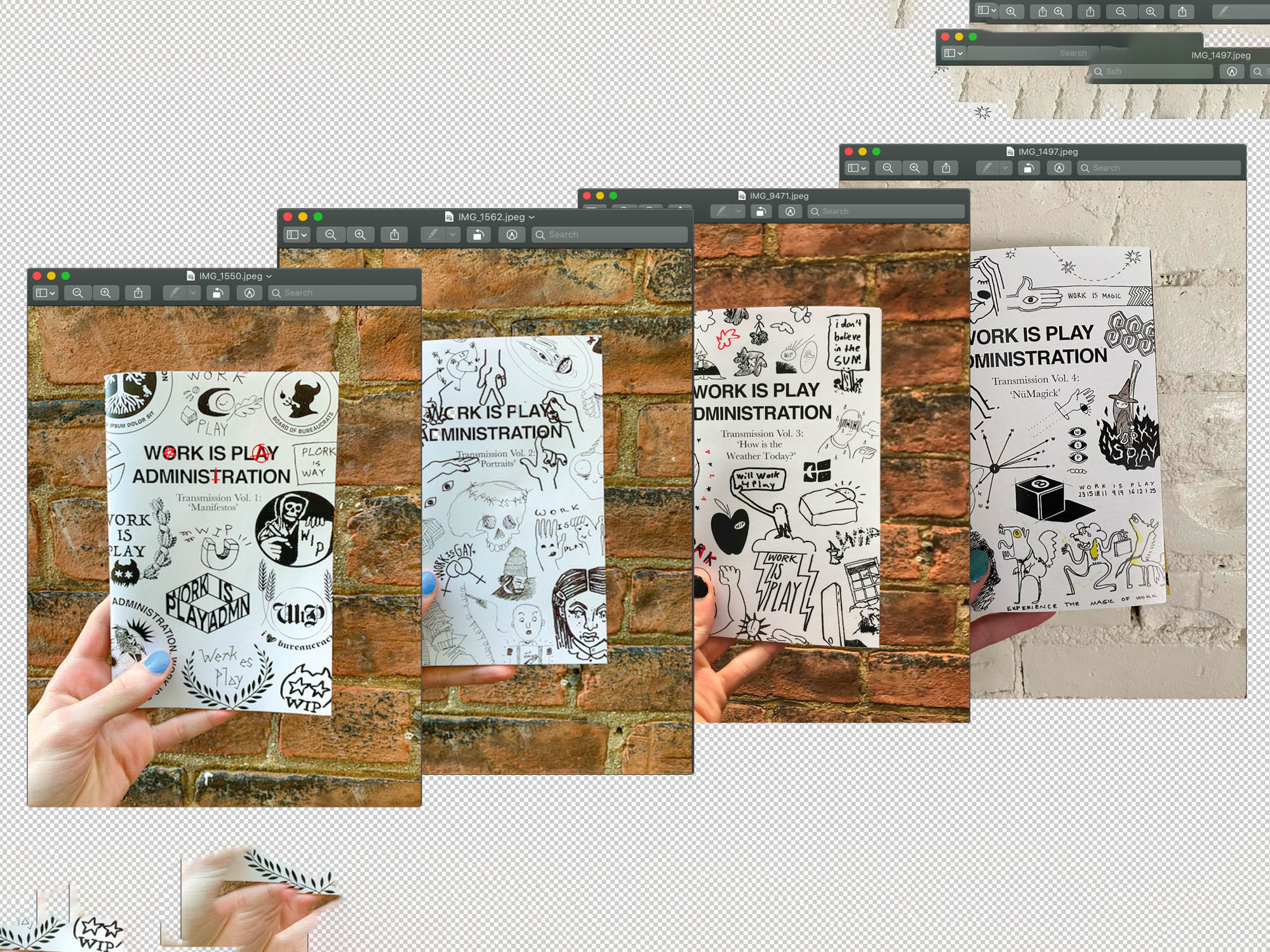Open sidebar view menu in IMG_1562.jpeg window

pyautogui.click(x=297, y=234)
